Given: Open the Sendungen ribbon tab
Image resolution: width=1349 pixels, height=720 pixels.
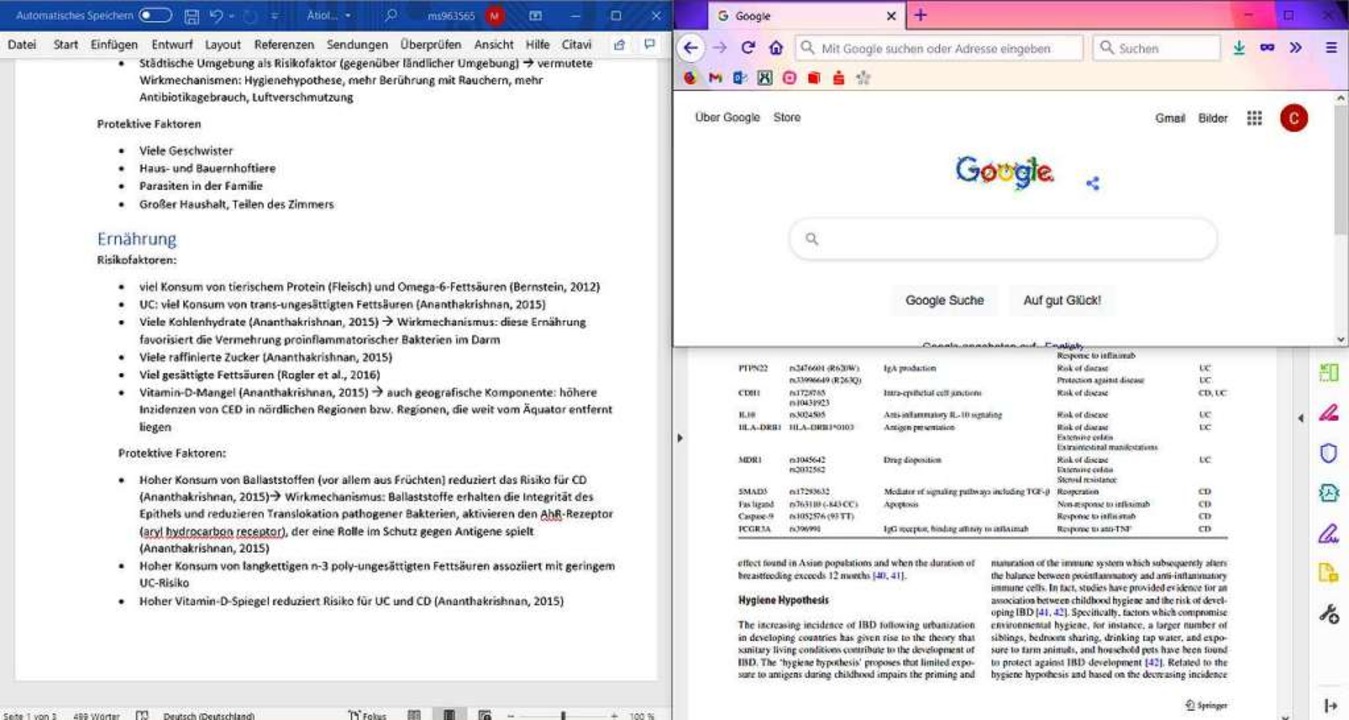Looking at the screenshot, I should click(357, 45).
